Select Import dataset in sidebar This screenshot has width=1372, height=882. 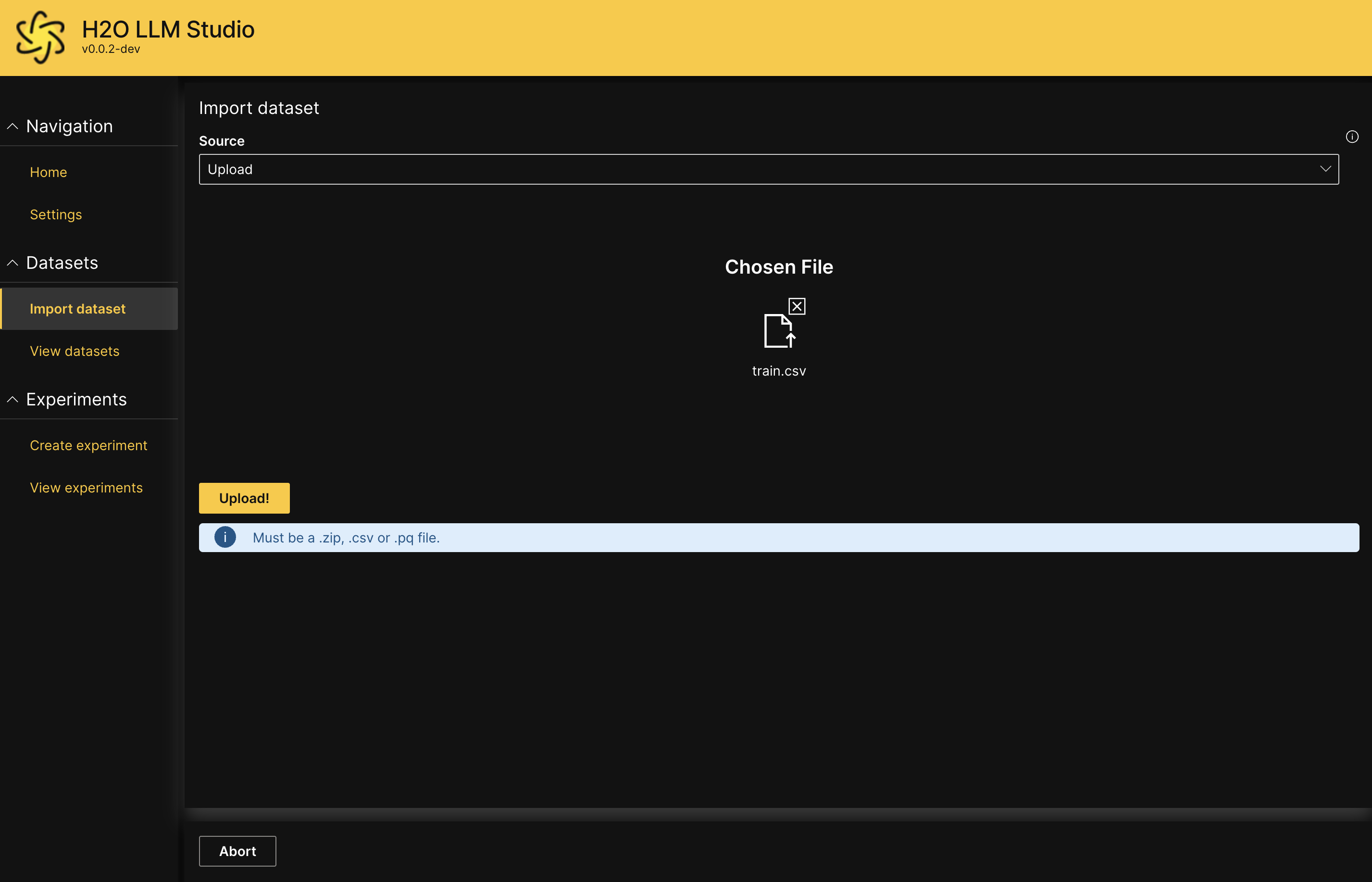tap(77, 309)
